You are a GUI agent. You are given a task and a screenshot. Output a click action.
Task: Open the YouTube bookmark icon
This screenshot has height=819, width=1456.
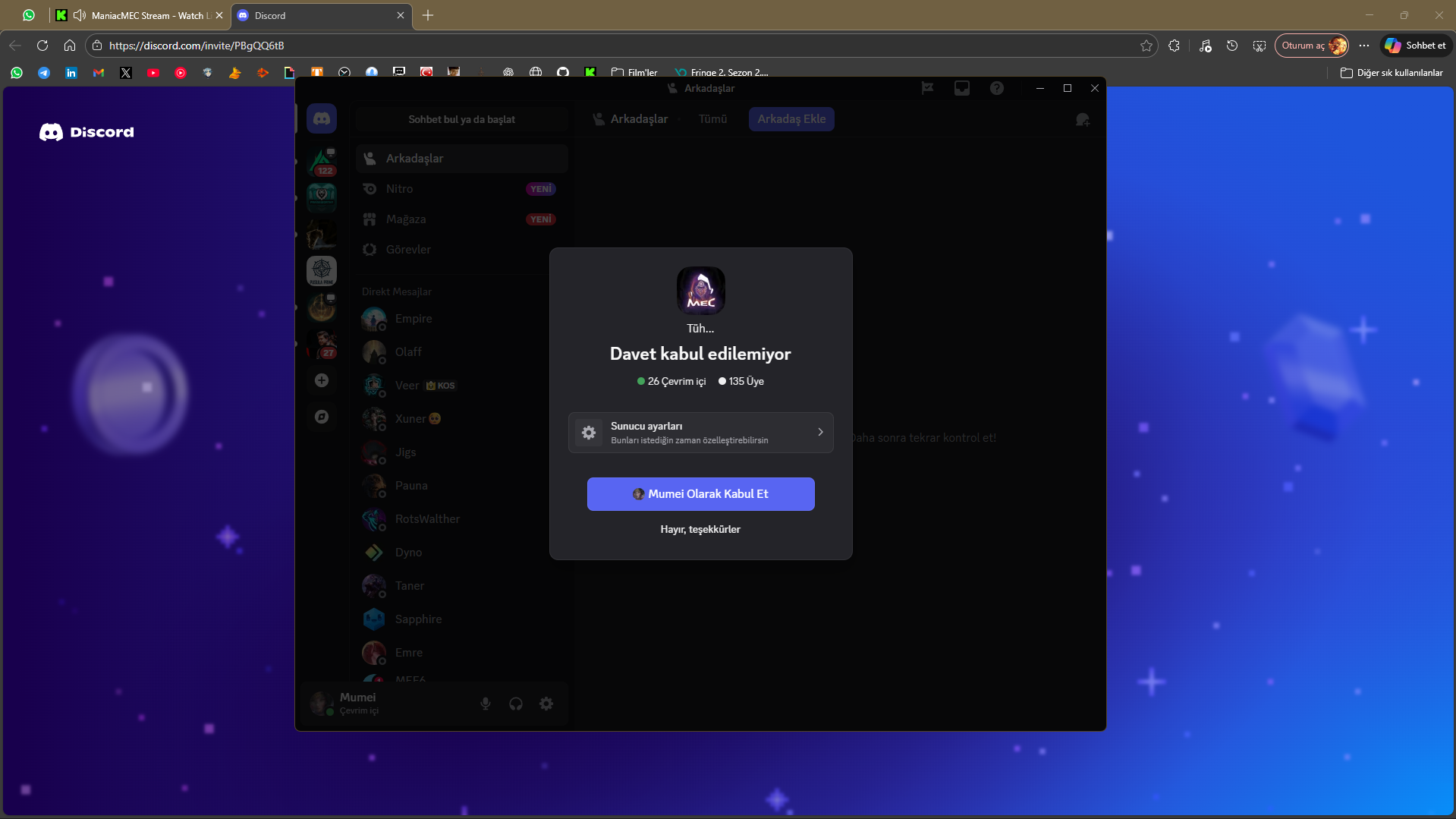[153, 73]
